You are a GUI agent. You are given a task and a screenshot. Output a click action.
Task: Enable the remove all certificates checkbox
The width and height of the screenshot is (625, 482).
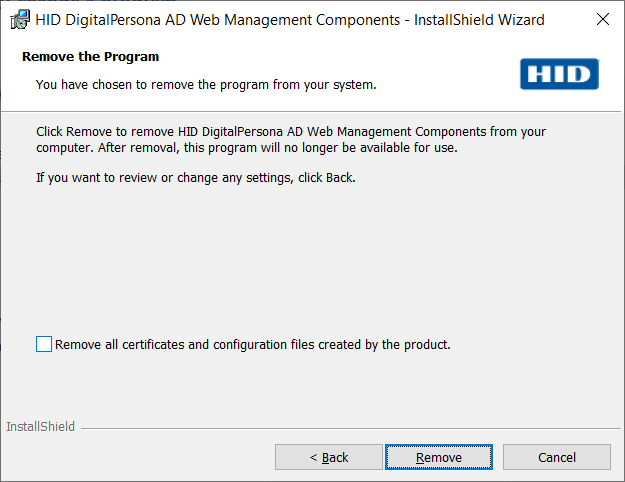click(x=43, y=344)
